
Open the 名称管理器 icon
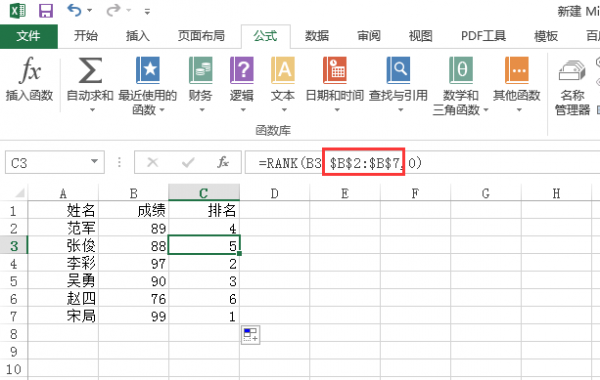[572, 70]
